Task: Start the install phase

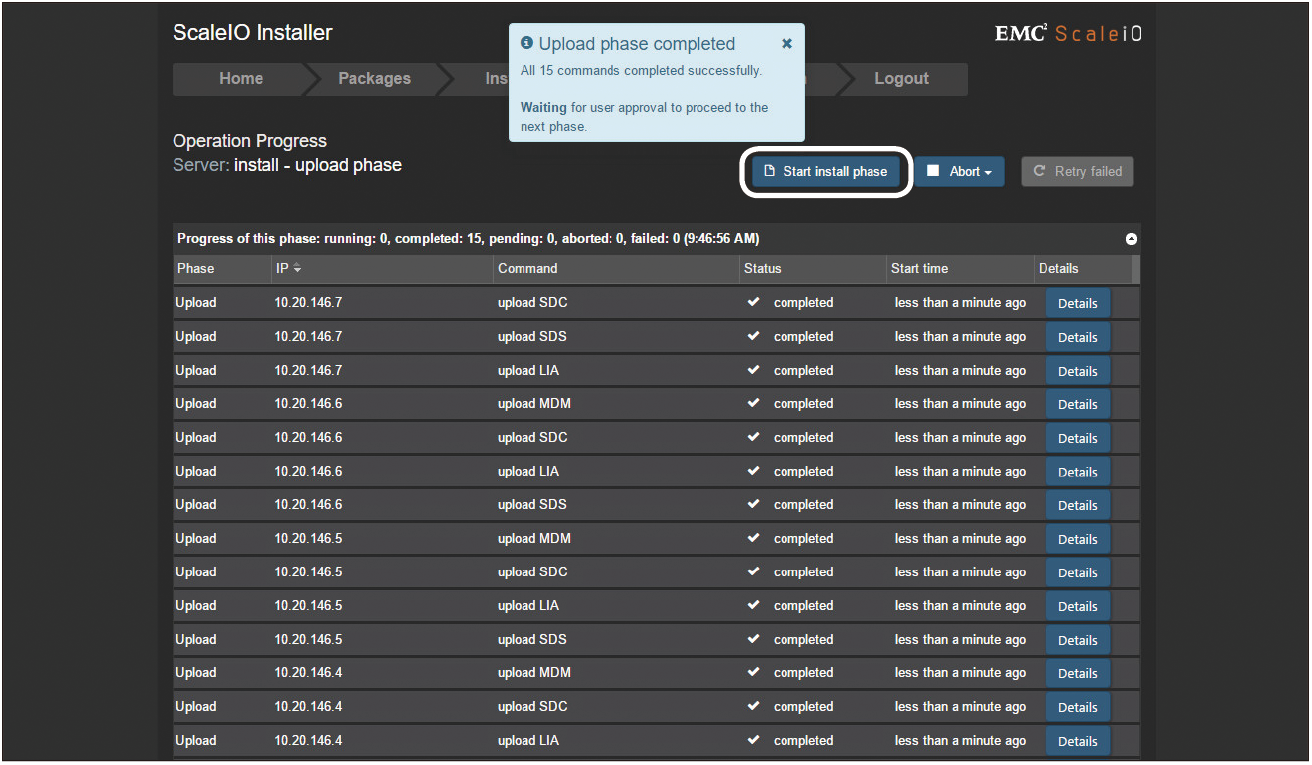Action: (826, 171)
